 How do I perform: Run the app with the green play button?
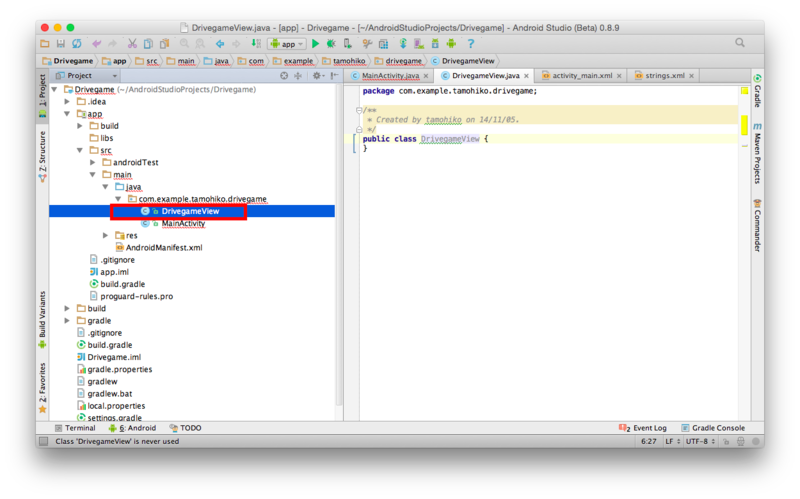click(x=315, y=44)
